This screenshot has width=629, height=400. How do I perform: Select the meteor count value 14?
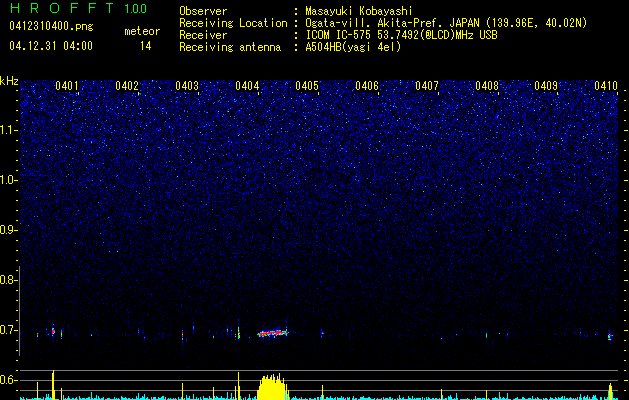tap(145, 46)
